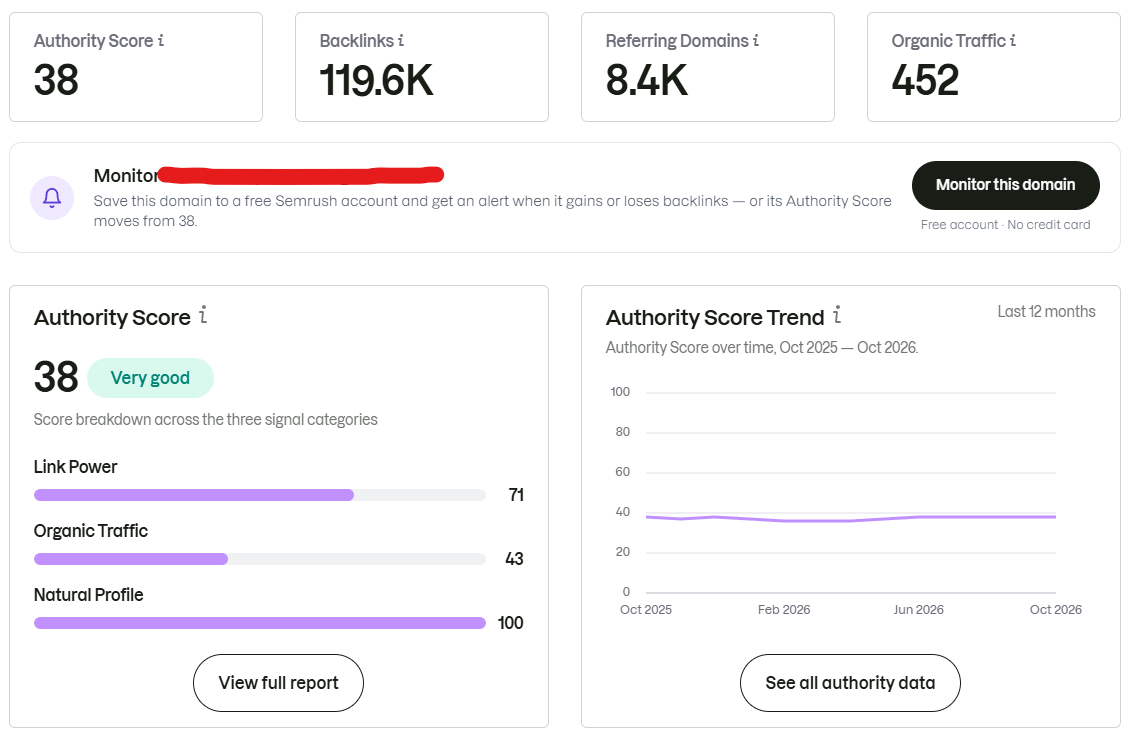Click the info icon beside Organic Traffic card title
The image size is (1131, 741).
click(1013, 40)
